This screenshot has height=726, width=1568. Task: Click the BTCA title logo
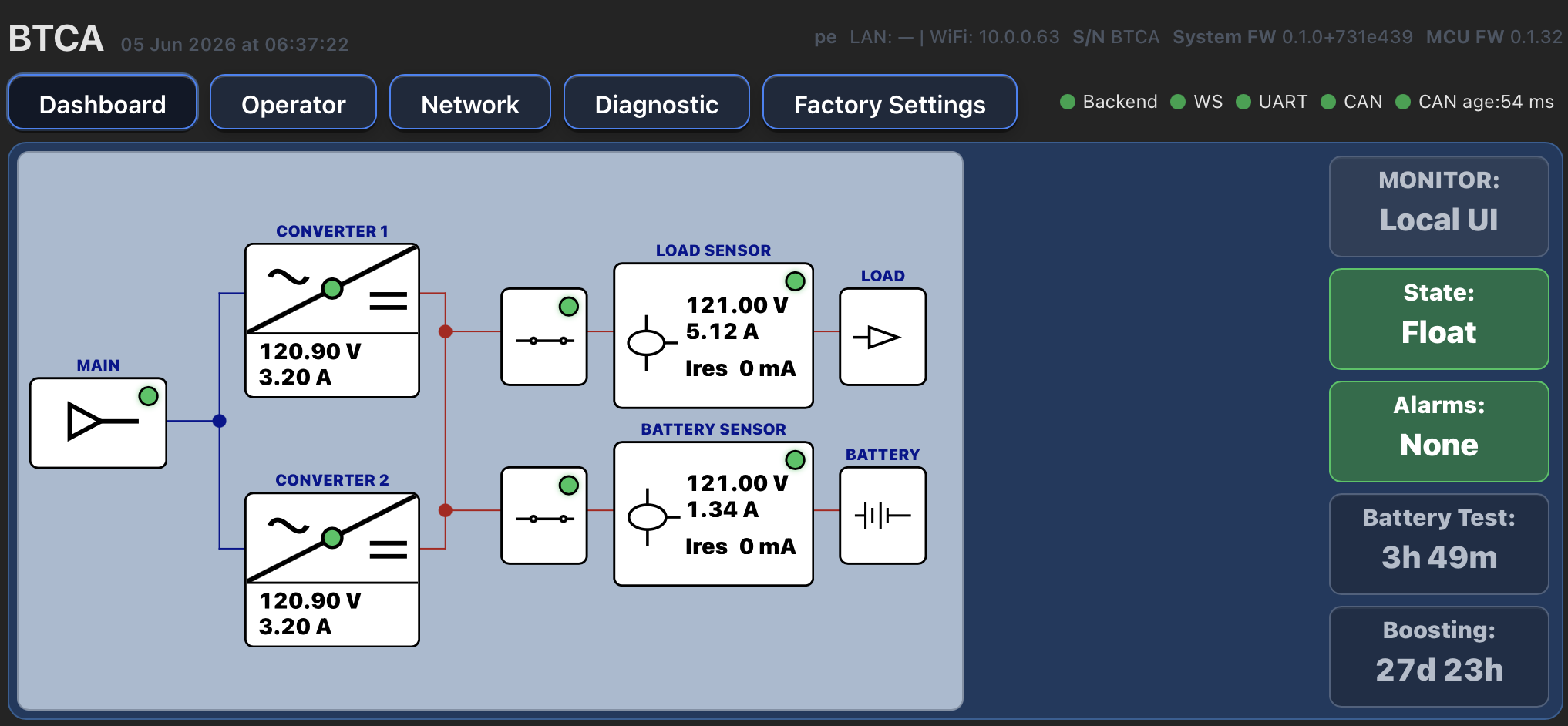56,39
